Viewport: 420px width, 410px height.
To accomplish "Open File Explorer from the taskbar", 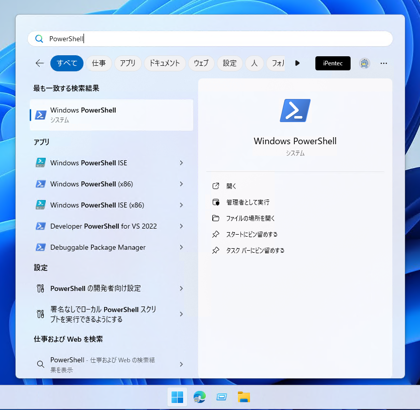I will tap(244, 397).
